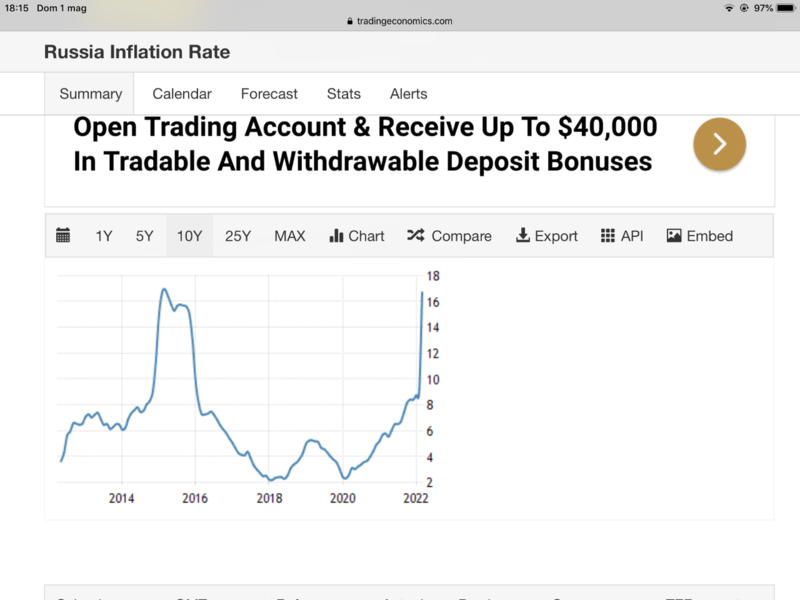Image resolution: width=800 pixels, height=600 pixels.
Task: Open the Forecast tab
Action: pyautogui.click(x=269, y=94)
